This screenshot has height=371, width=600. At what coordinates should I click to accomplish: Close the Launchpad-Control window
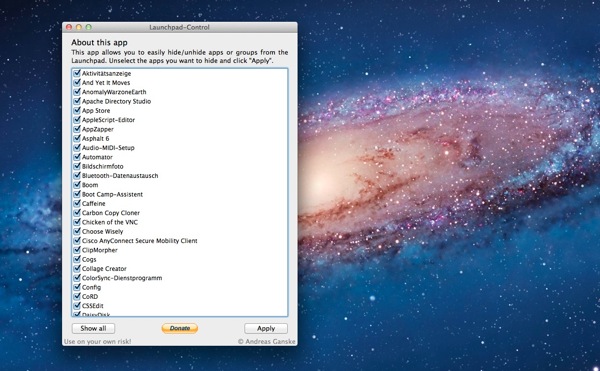[69, 27]
